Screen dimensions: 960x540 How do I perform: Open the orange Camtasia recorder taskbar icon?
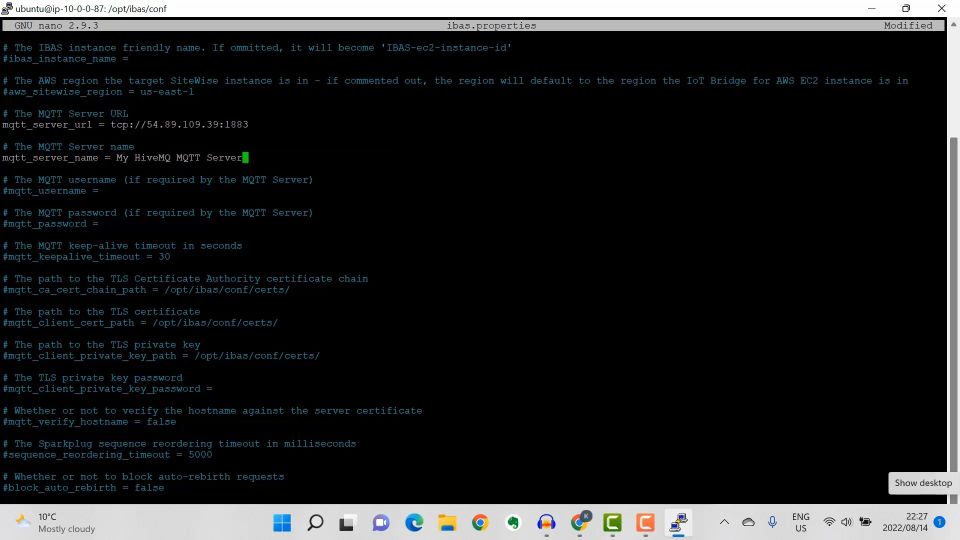[645, 523]
